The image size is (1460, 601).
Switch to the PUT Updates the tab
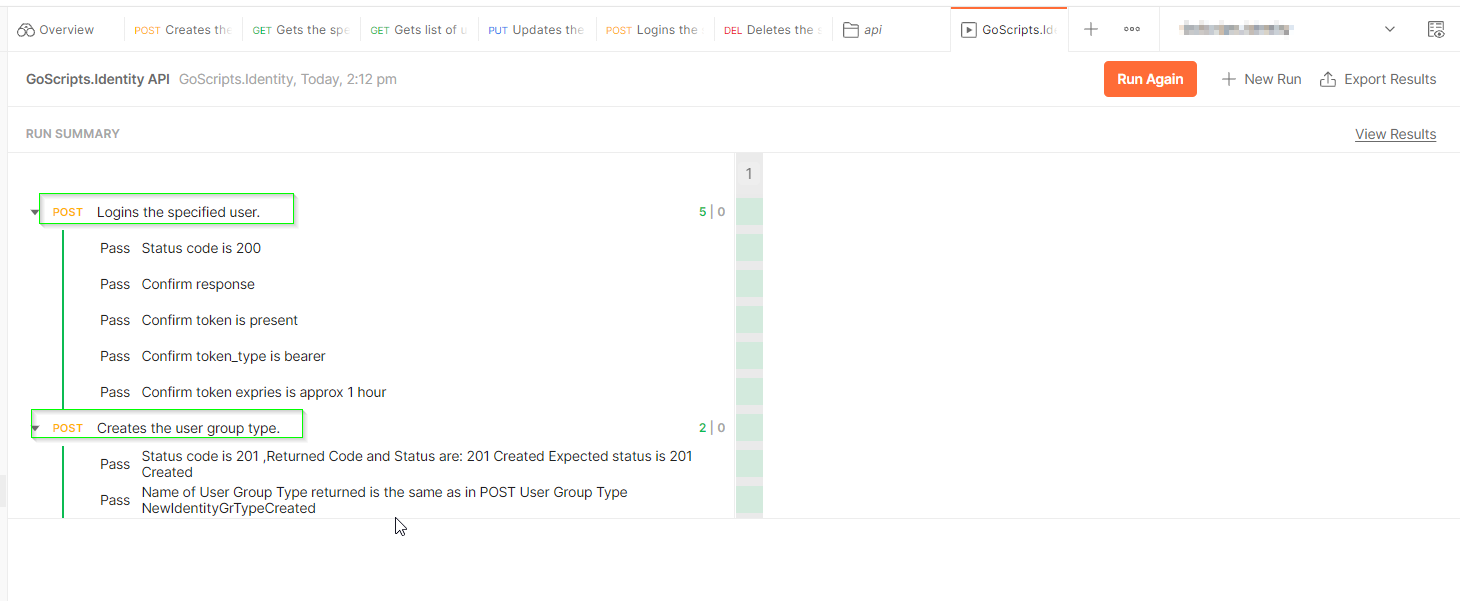pyautogui.click(x=537, y=30)
